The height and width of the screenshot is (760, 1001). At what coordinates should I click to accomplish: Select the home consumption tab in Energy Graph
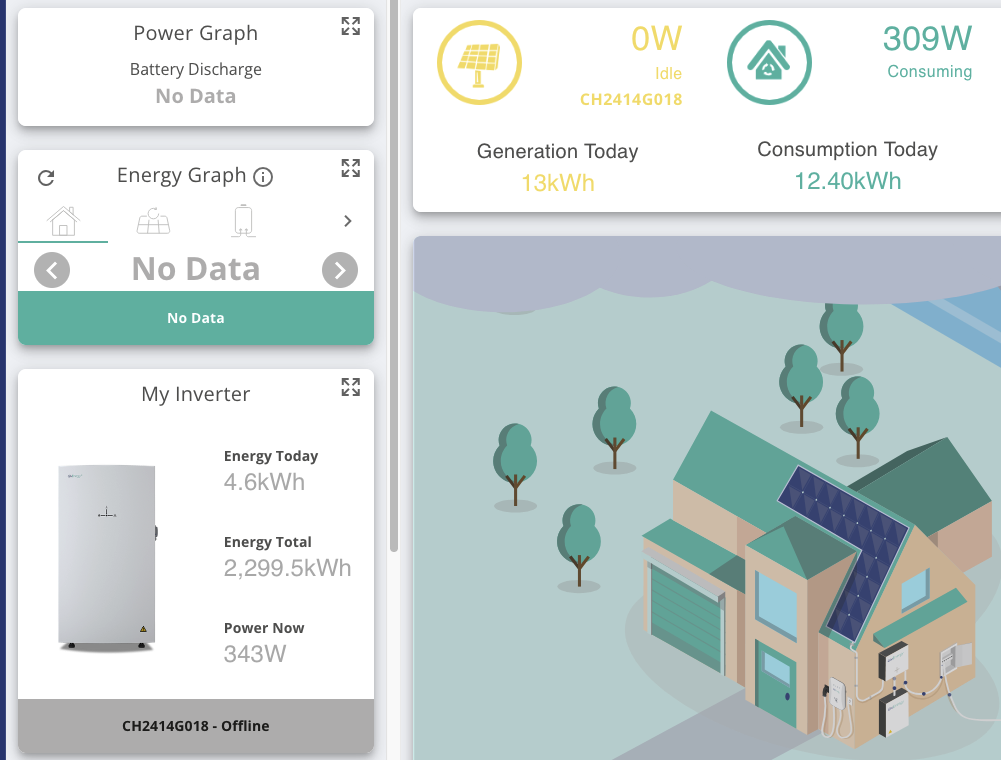(x=63, y=222)
